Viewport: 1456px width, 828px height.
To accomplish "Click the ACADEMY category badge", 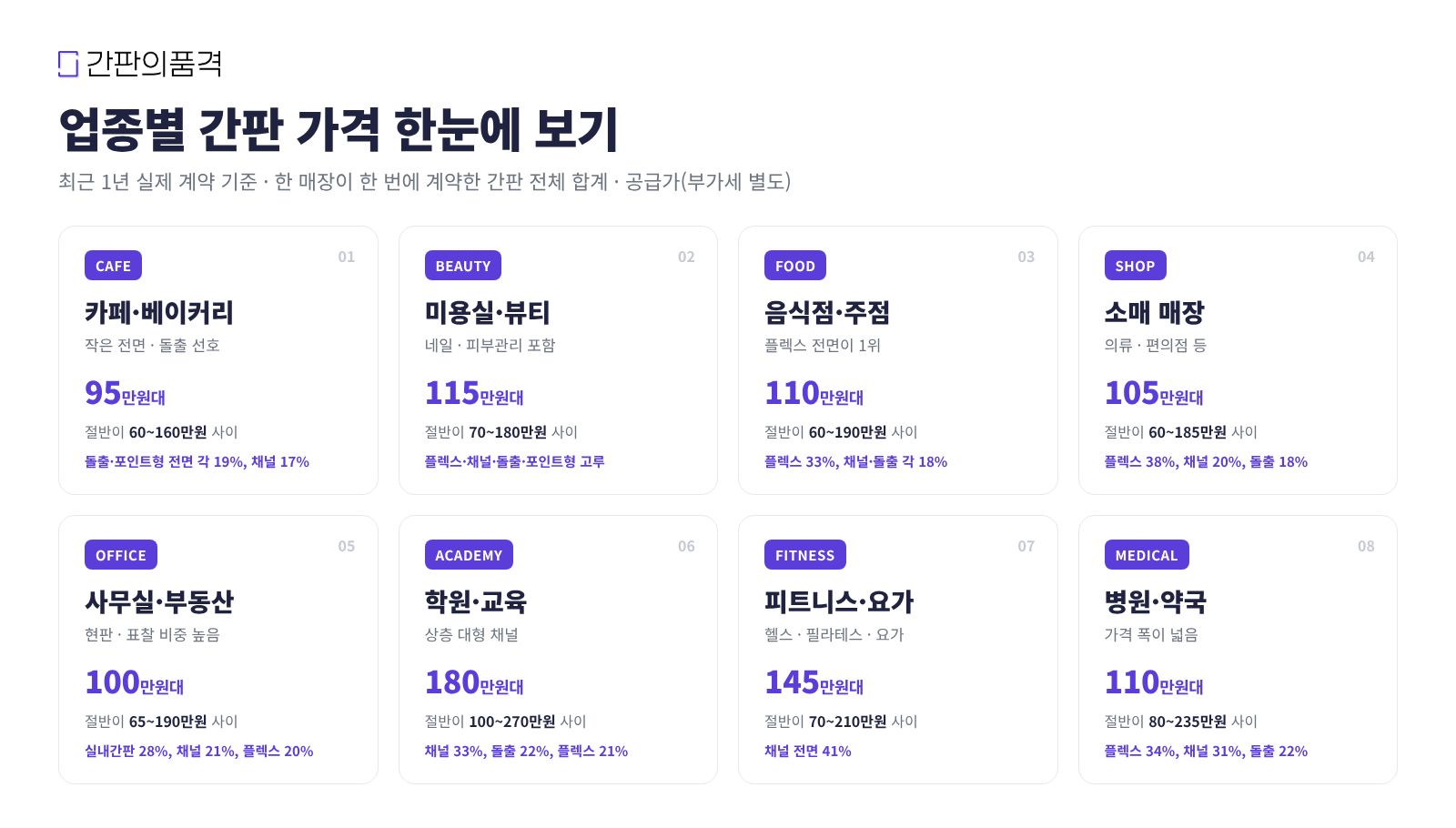I will tap(469, 555).
